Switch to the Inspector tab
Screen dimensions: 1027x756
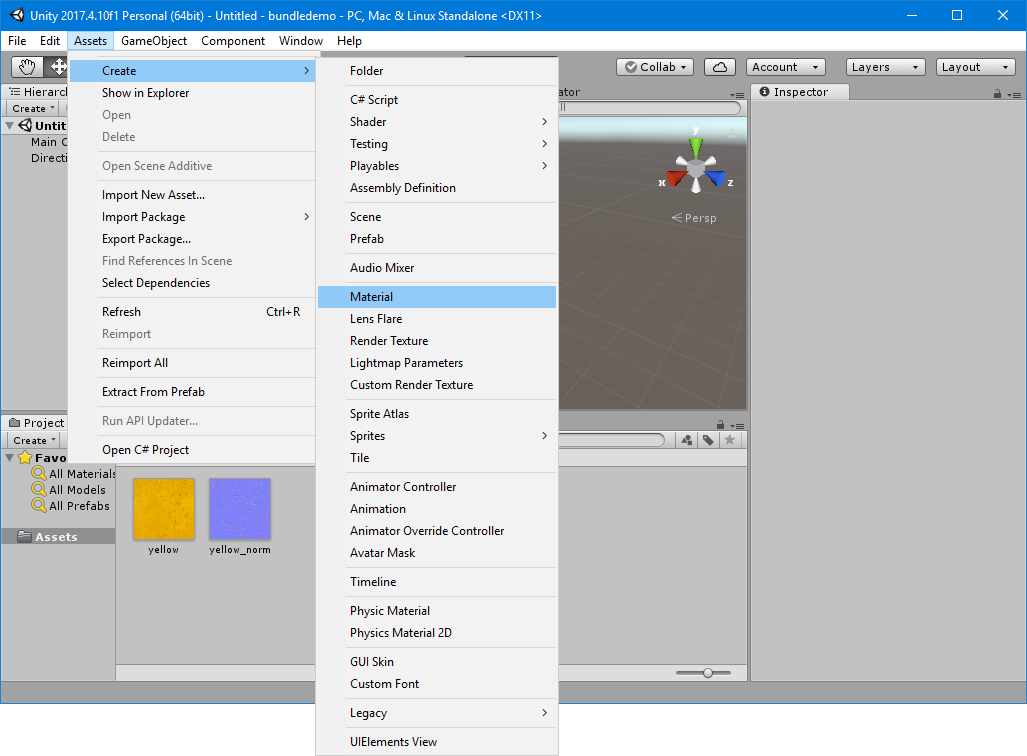click(x=800, y=92)
